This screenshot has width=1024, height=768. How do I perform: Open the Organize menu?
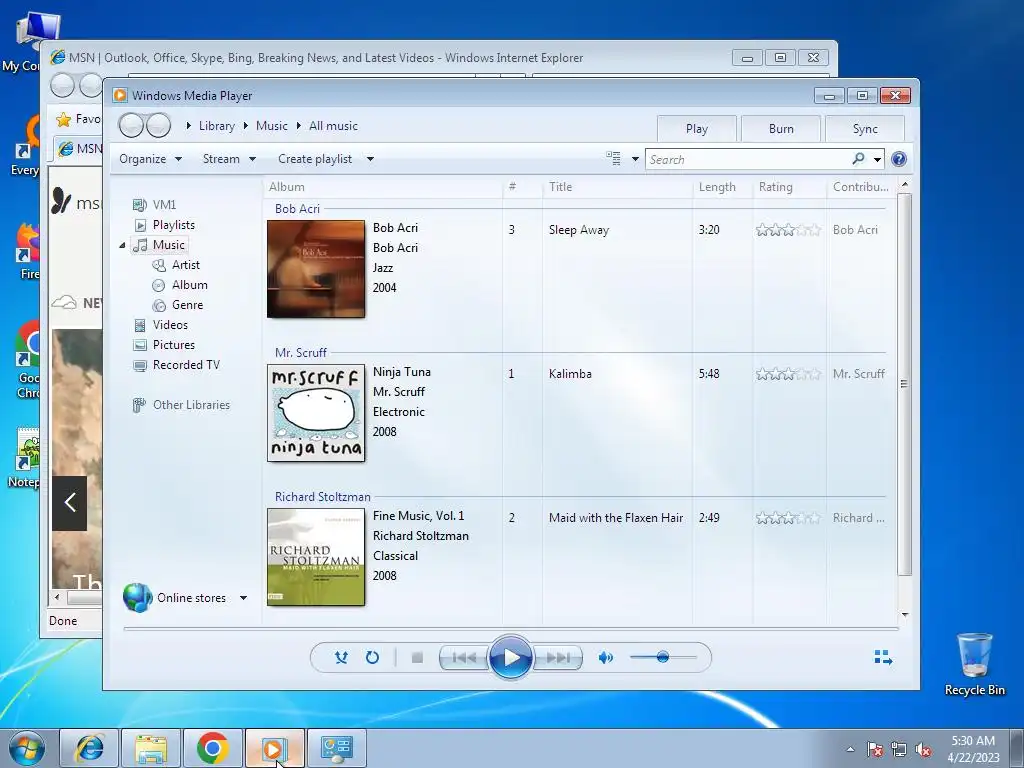coord(150,159)
